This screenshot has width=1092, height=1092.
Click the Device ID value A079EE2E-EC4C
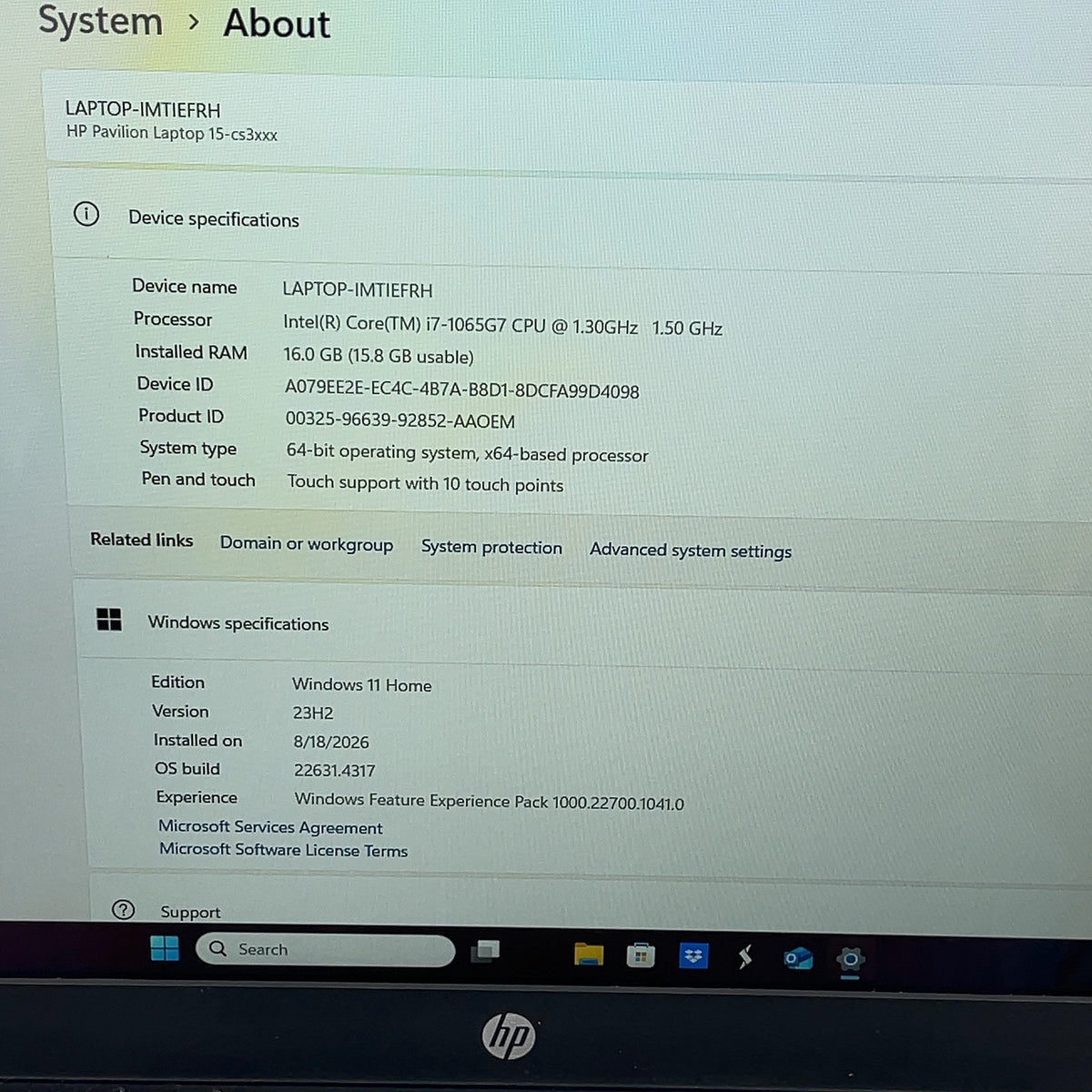tap(462, 389)
